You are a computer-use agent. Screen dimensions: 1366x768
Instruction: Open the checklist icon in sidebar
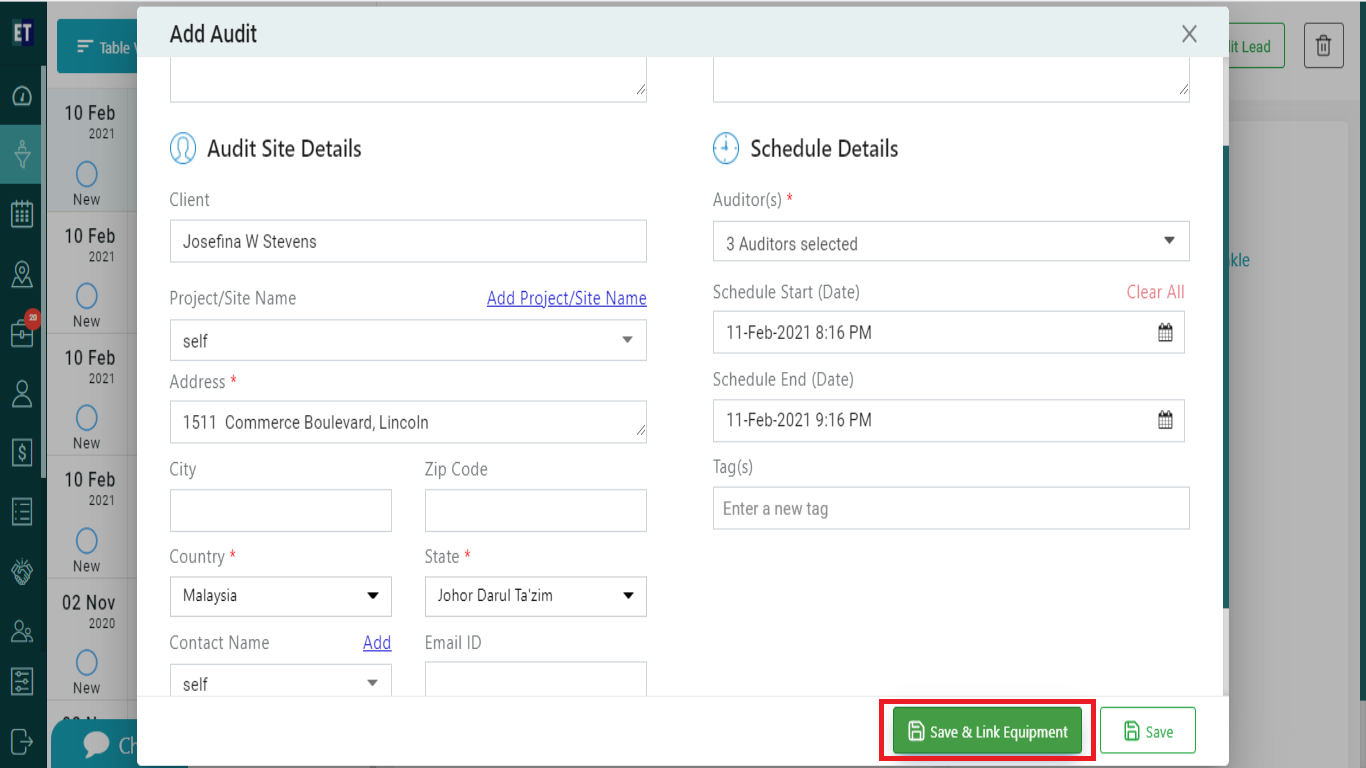(x=22, y=512)
